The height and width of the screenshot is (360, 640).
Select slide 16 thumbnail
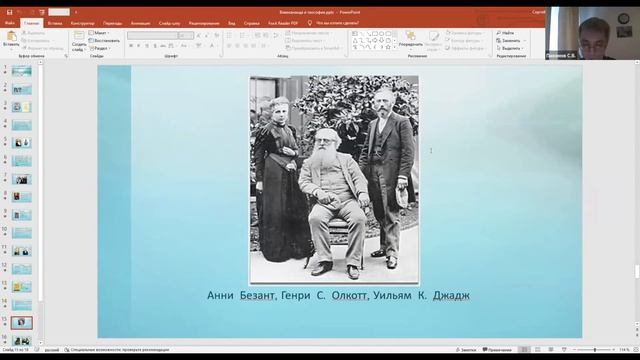pyautogui.click(x=22, y=340)
